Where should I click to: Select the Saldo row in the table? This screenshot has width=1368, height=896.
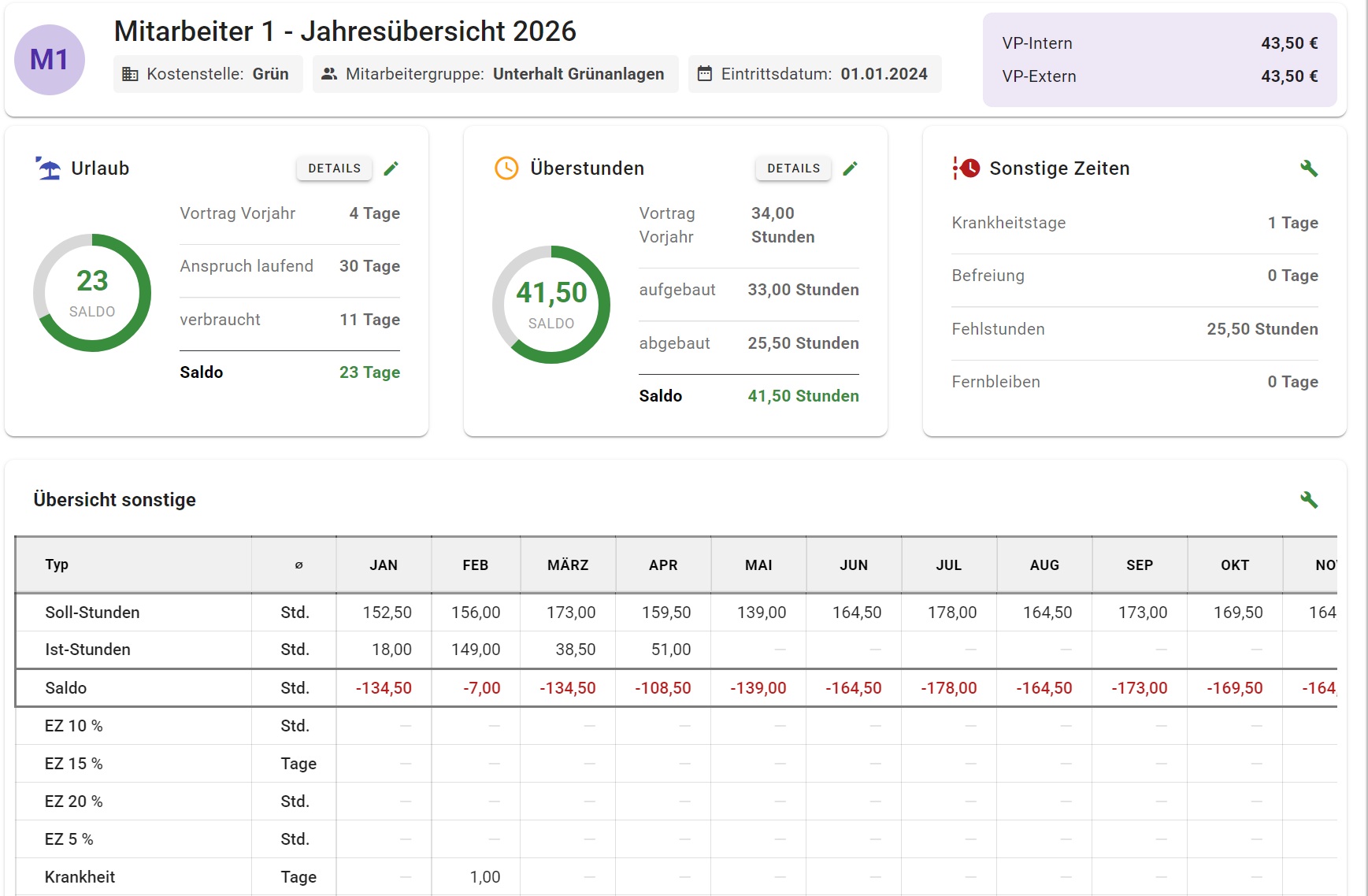coord(677,688)
